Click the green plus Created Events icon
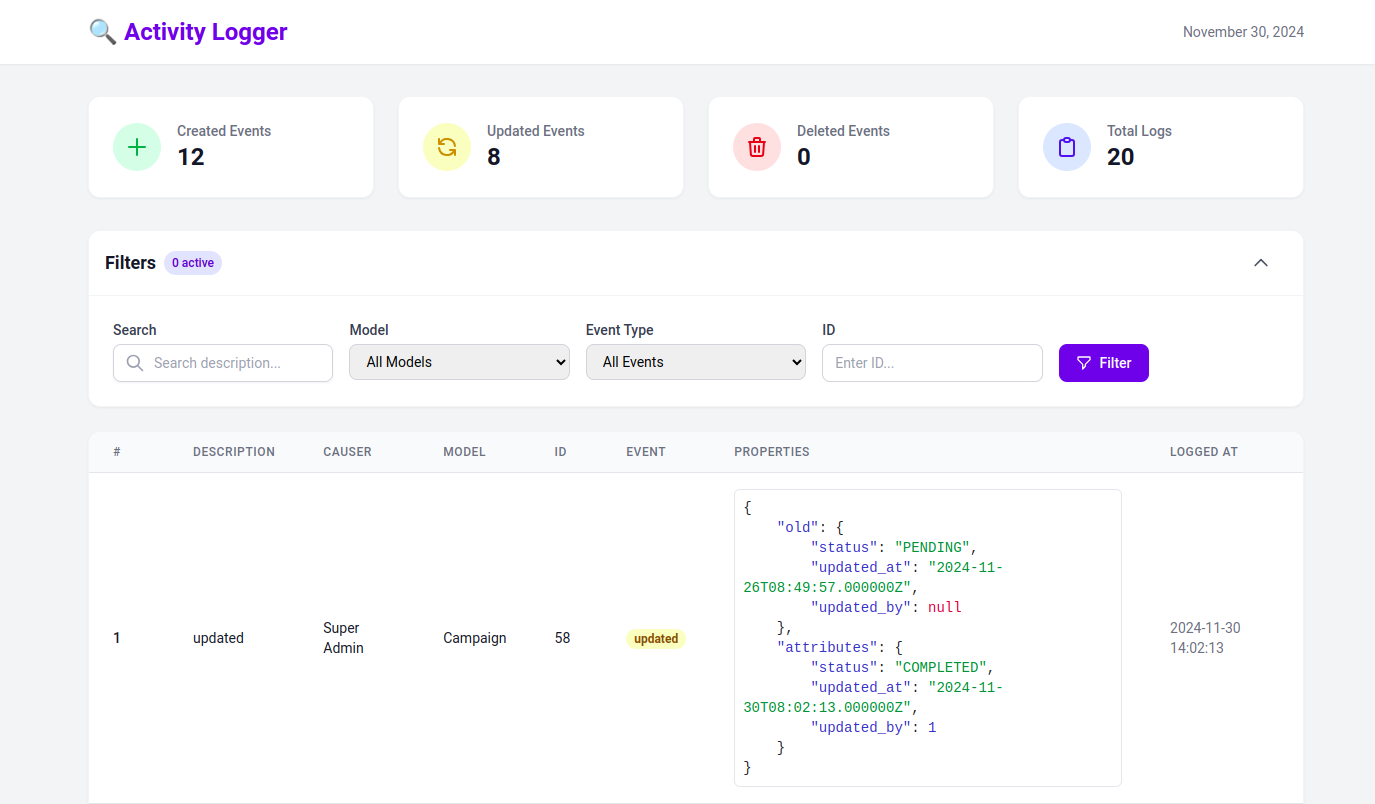 (x=137, y=147)
